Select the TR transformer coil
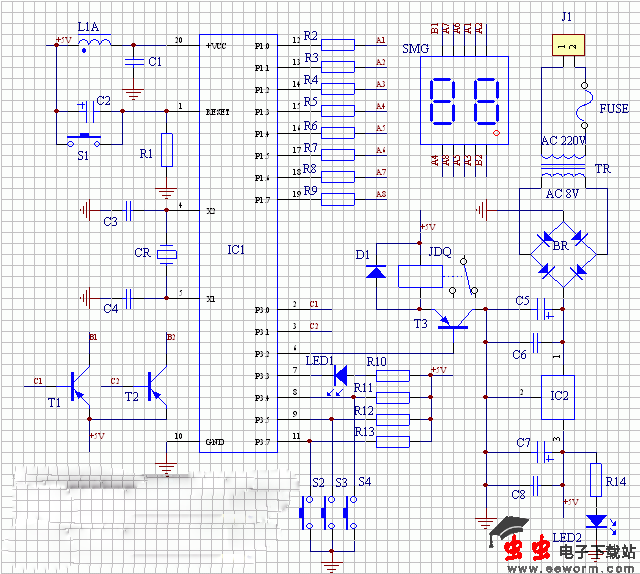 pyautogui.click(x=562, y=181)
